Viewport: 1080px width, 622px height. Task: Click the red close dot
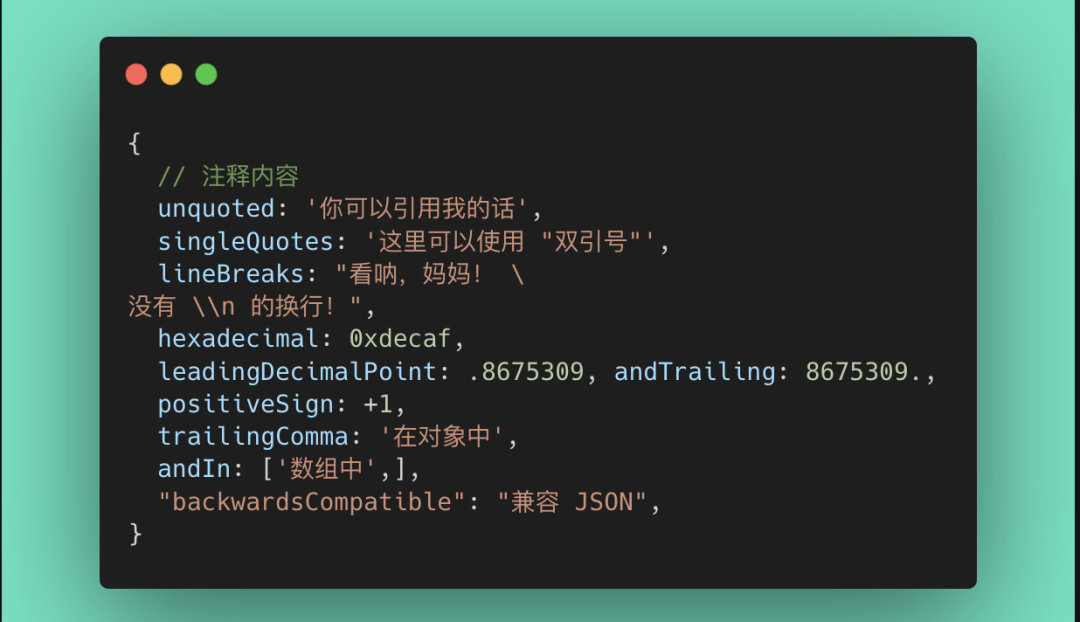coord(136,74)
